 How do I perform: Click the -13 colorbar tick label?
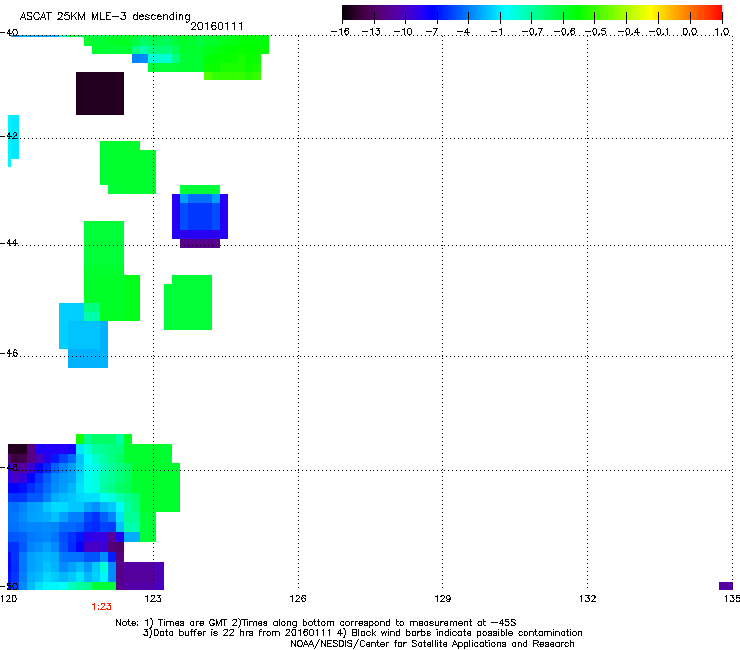[371, 32]
